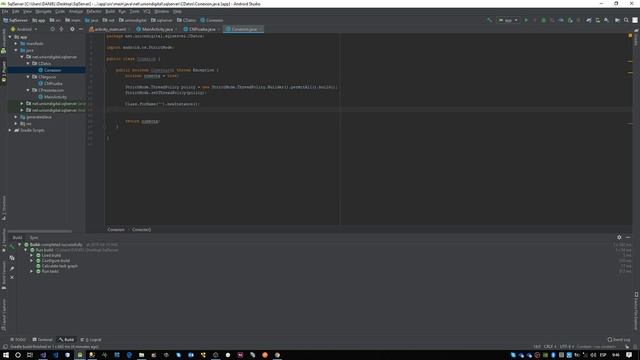Image resolution: width=640 pixels, height=360 pixels.
Task: Collapse the java folder in project tree
Action: click(16, 50)
